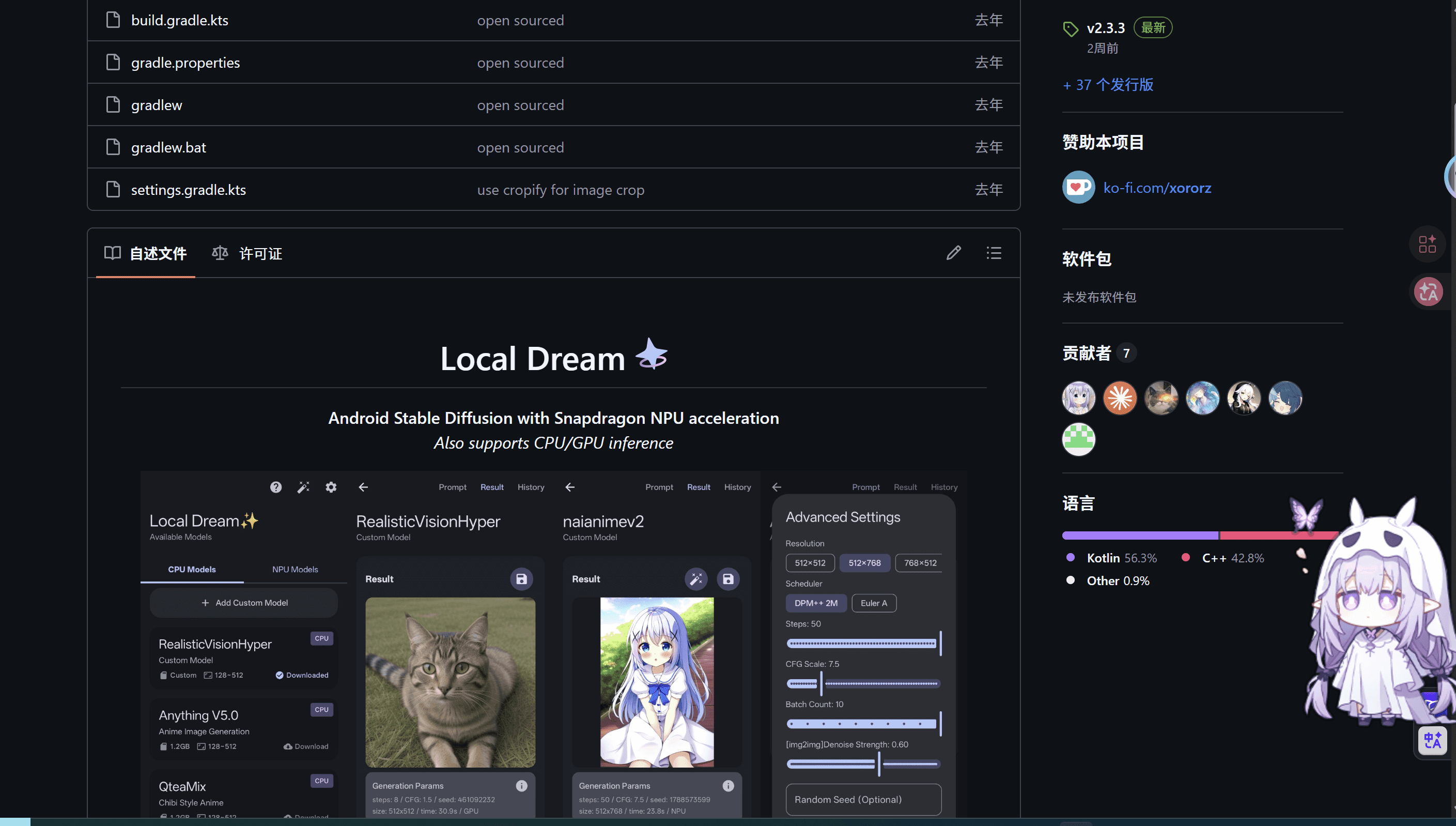Screen dimensions: 1456x826
Task: Open the build.gradle.kts file
Action: [180, 21]
